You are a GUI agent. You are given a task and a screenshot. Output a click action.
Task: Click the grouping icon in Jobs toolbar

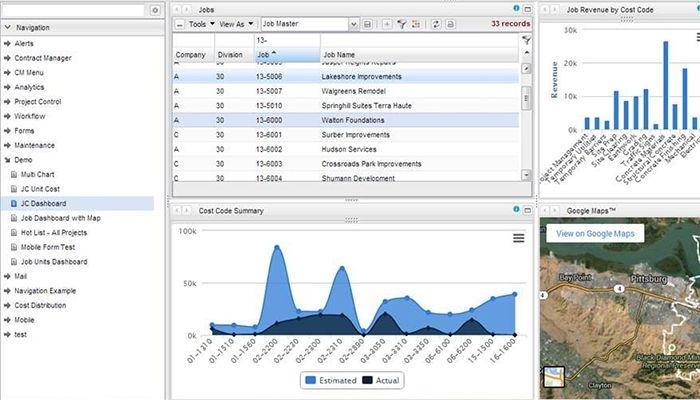pyautogui.click(x=416, y=24)
